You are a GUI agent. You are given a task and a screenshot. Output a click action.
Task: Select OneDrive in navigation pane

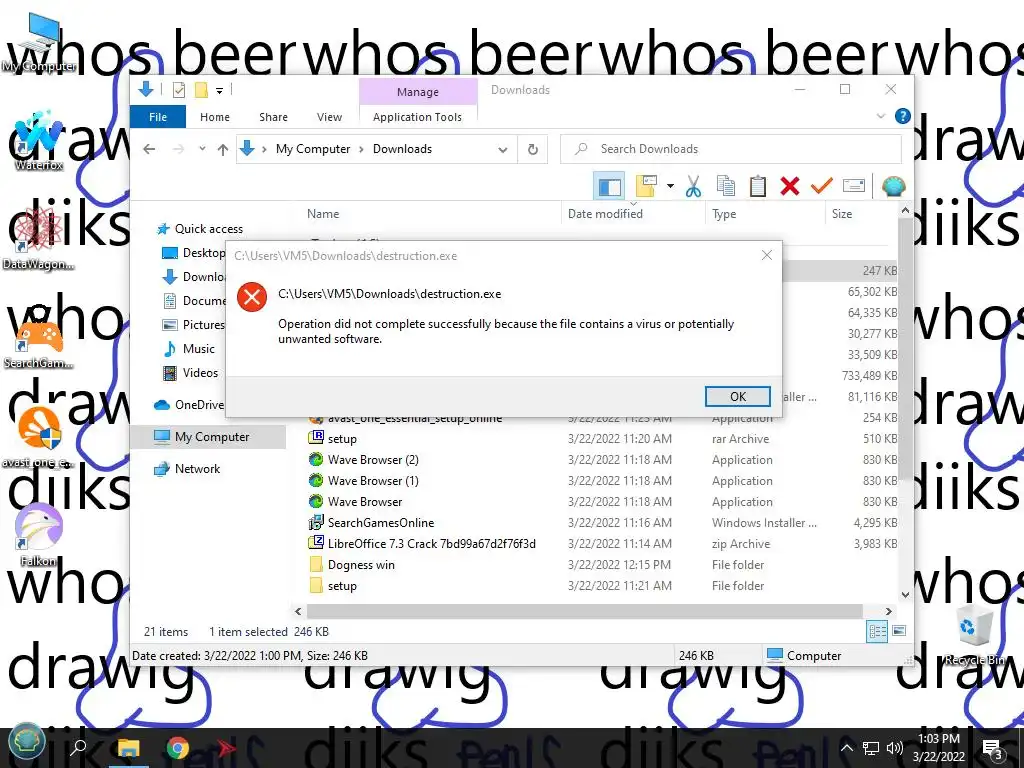click(x=189, y=405)
